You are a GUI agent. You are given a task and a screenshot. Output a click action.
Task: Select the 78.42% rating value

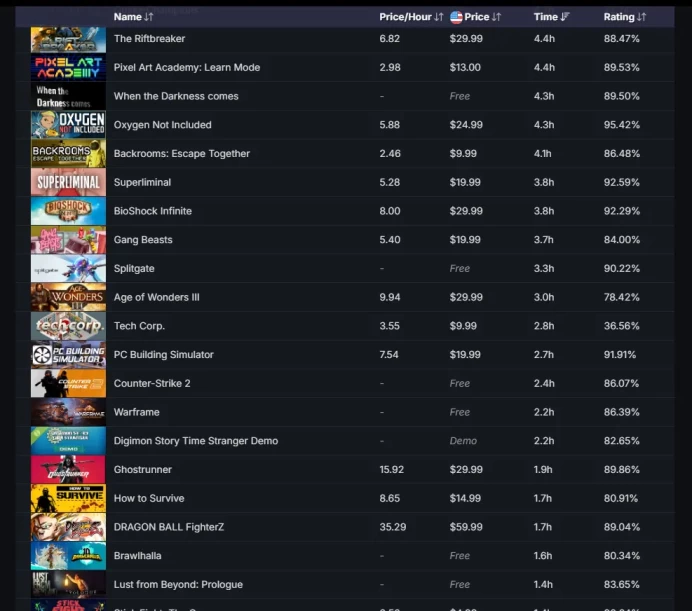click(x=621, y=297)
